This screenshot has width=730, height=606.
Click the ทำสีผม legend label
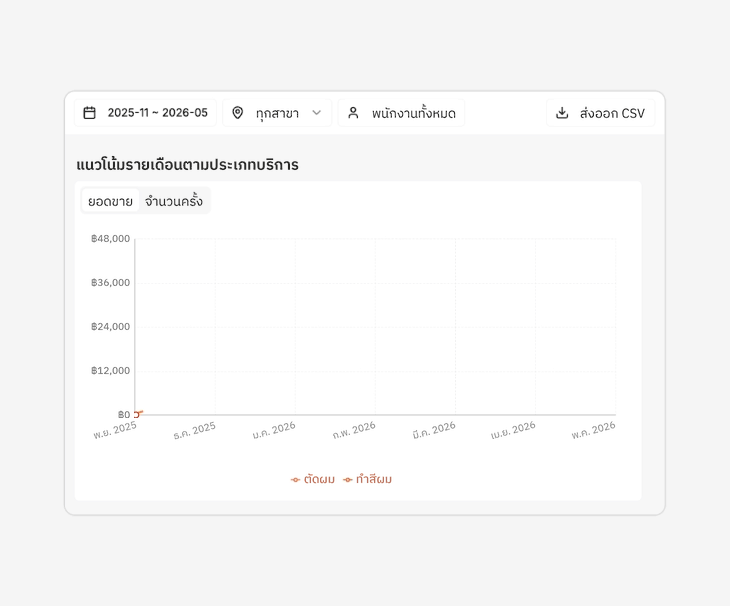tap(374, 479)
